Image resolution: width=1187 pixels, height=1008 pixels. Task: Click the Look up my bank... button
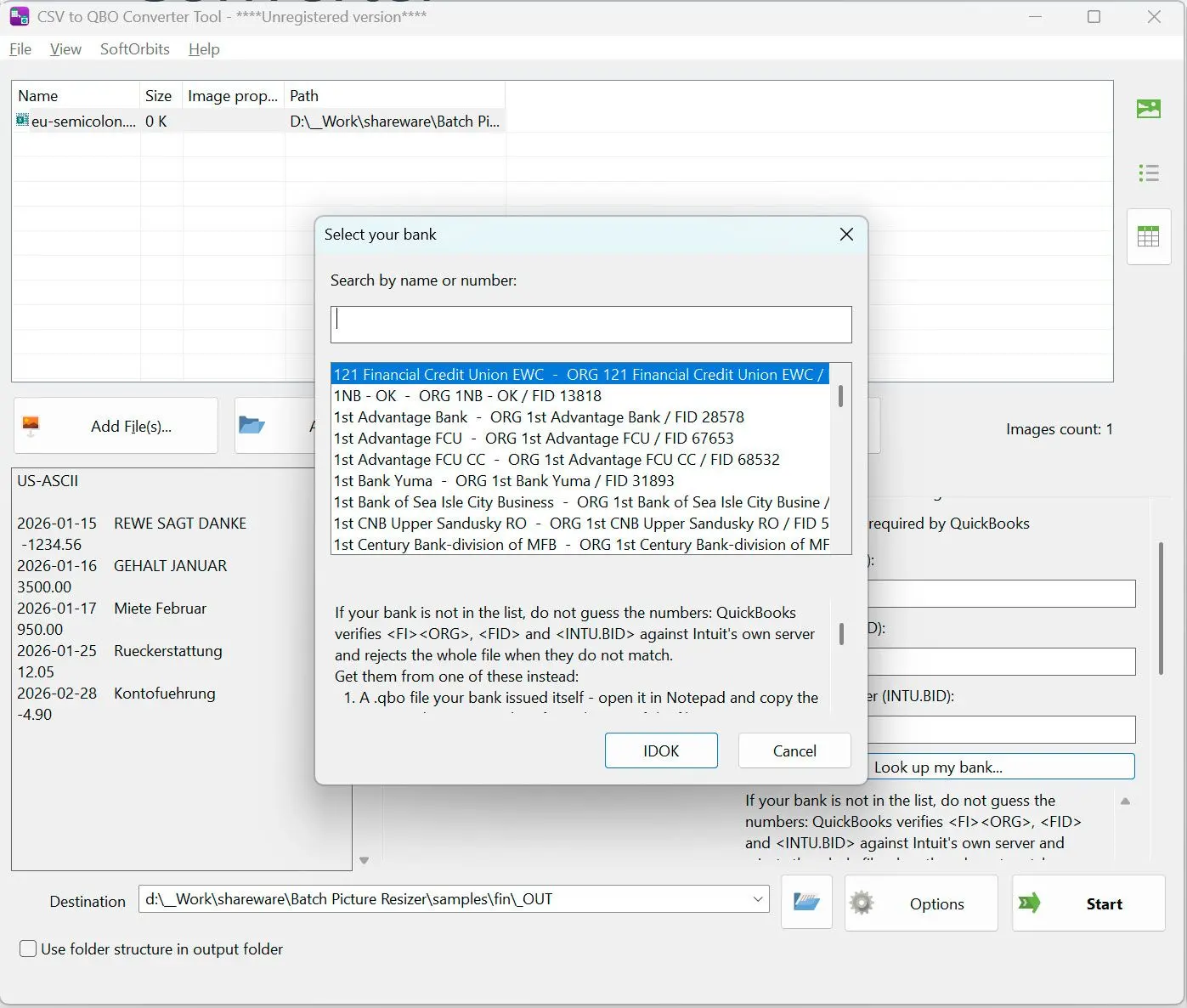(x=1001, y=767)
